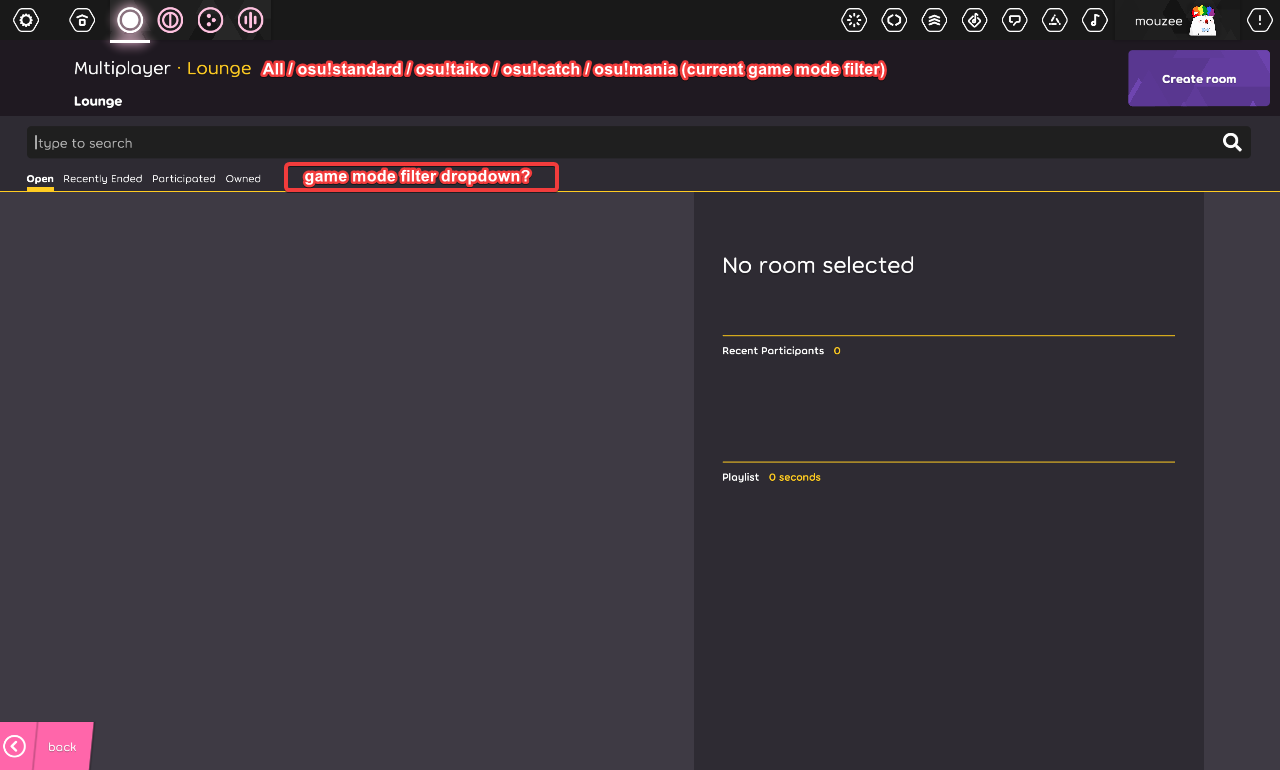The height and width of the screenshot is (770, 1280).
Task: Open the settings gear in the toolbar
Action: click(x=26, y=20)
